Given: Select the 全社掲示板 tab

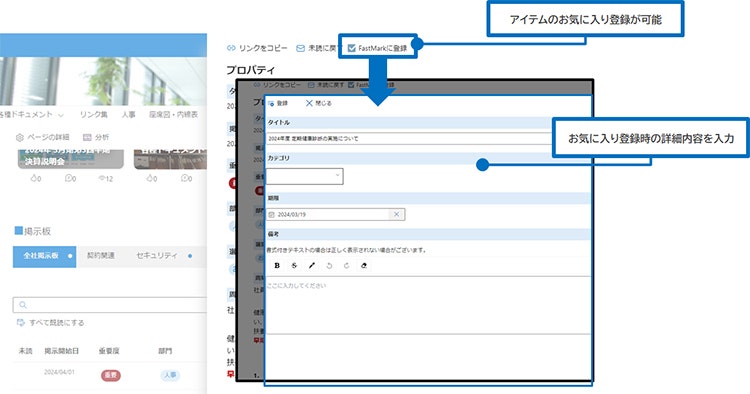Looking at the screenshot, I should (x=44, y=256).
